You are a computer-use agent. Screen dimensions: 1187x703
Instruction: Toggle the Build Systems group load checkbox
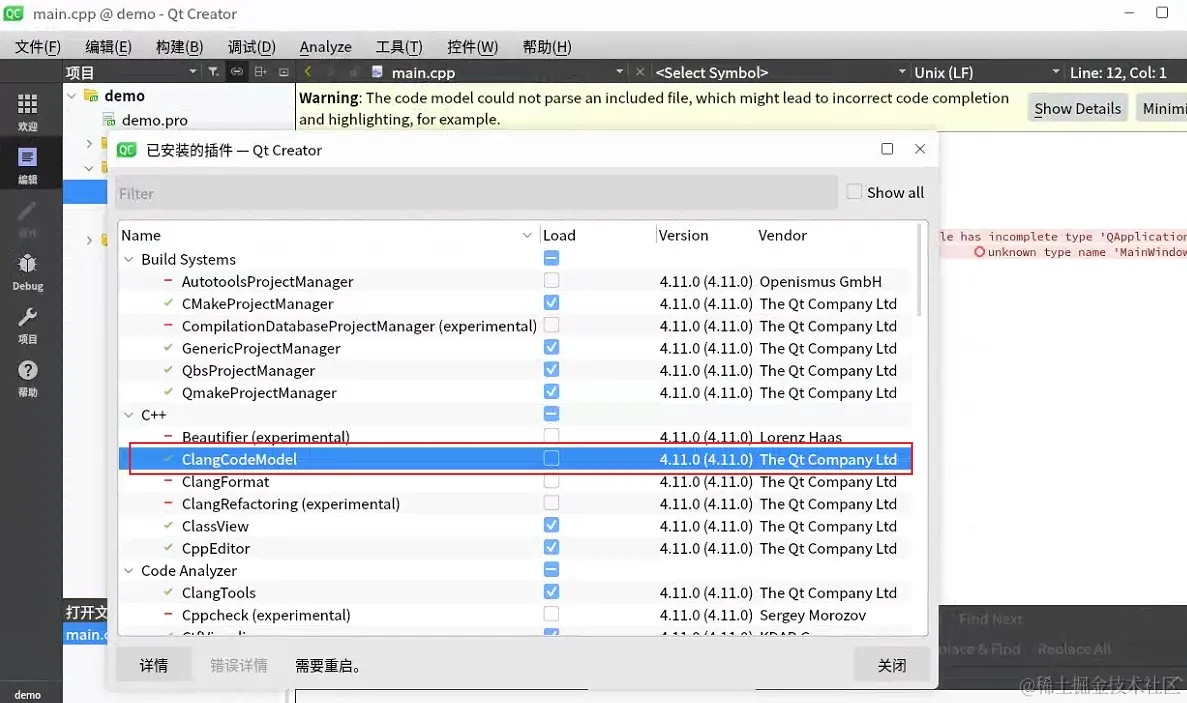click(x=551, y=259)
